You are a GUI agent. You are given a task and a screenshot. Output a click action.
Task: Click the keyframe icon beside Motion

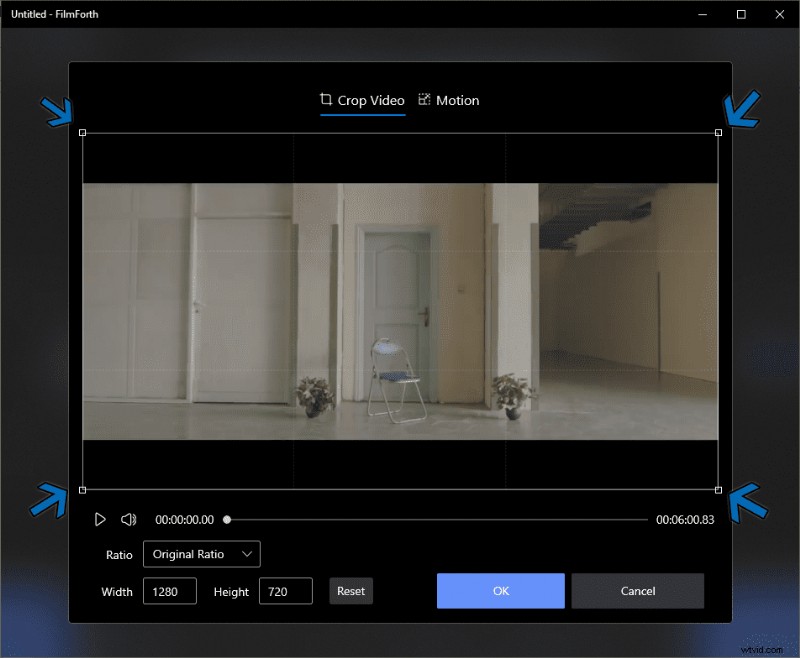tap(423, 100)
